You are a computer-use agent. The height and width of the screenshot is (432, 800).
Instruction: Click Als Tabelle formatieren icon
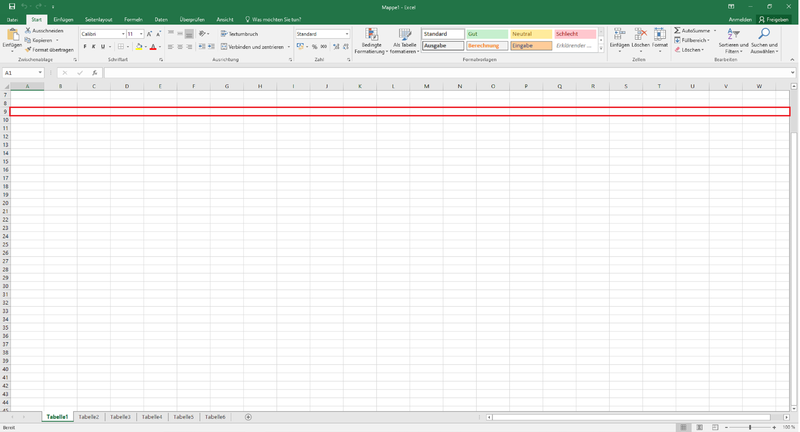click(405, 35)
